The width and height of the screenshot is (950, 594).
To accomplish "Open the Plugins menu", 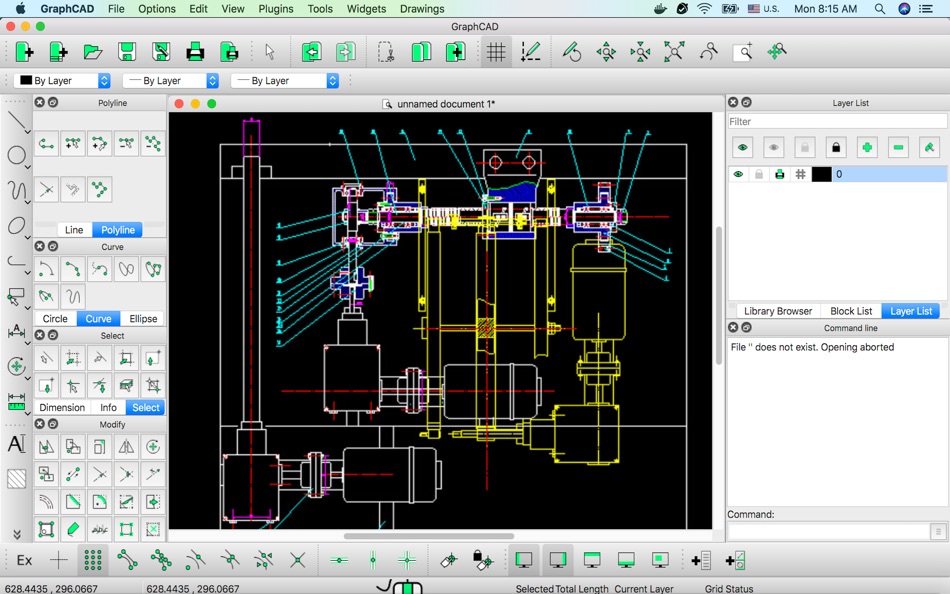I will [275, 9].
